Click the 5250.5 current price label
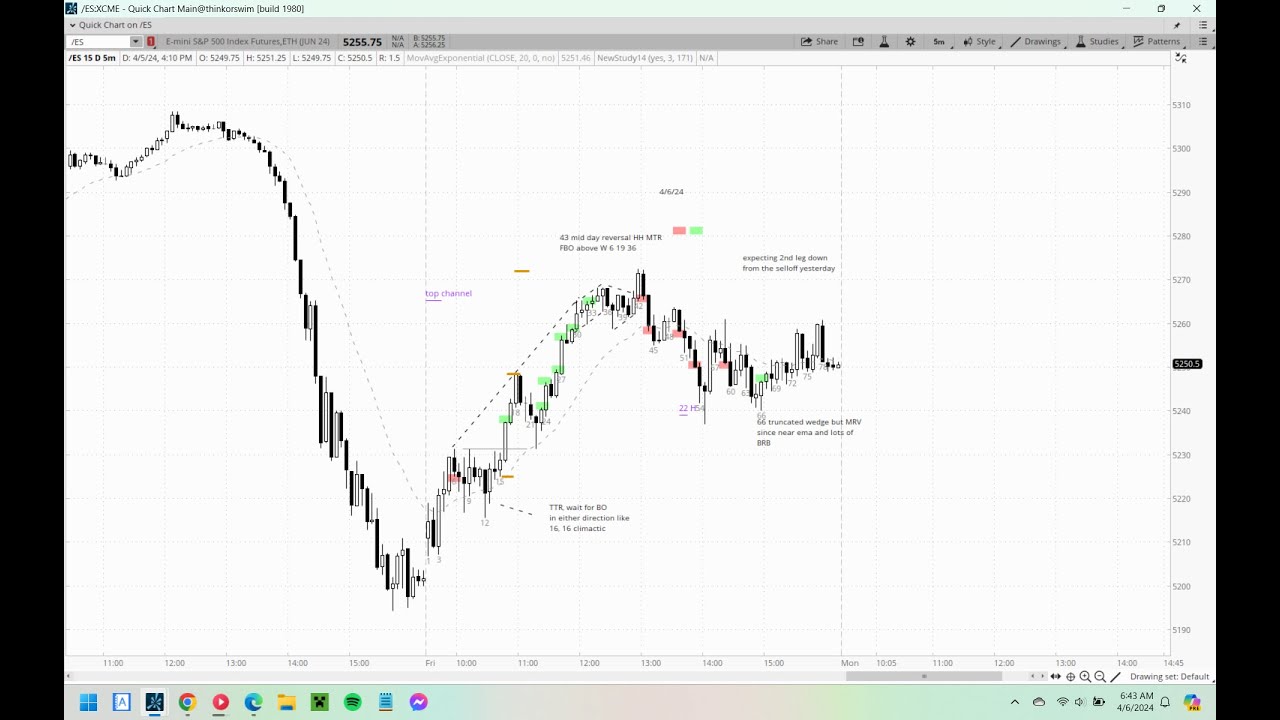1280x720 pixels. [x=1187, y=364]
